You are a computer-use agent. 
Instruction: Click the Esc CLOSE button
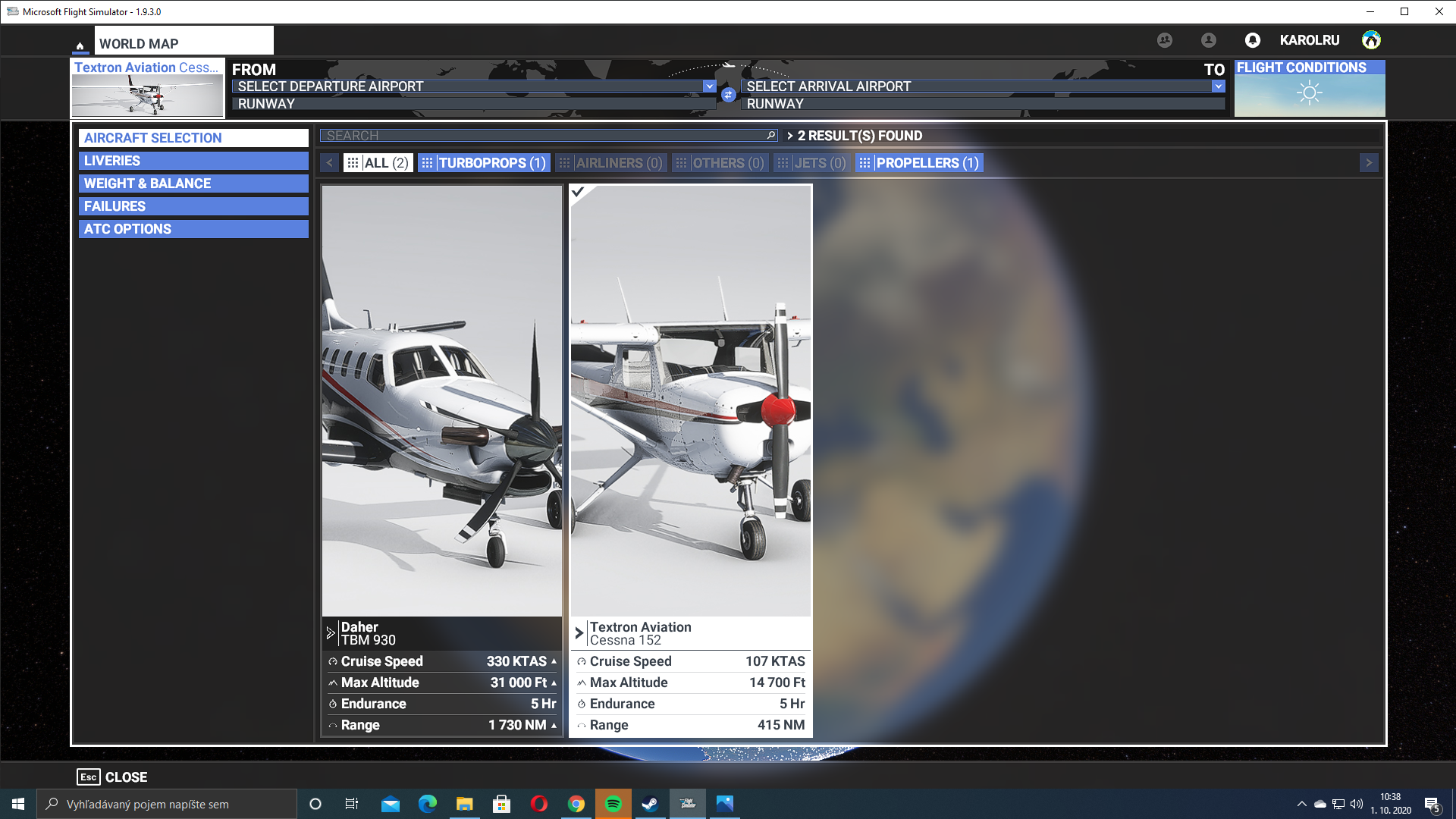pos(112,777)
